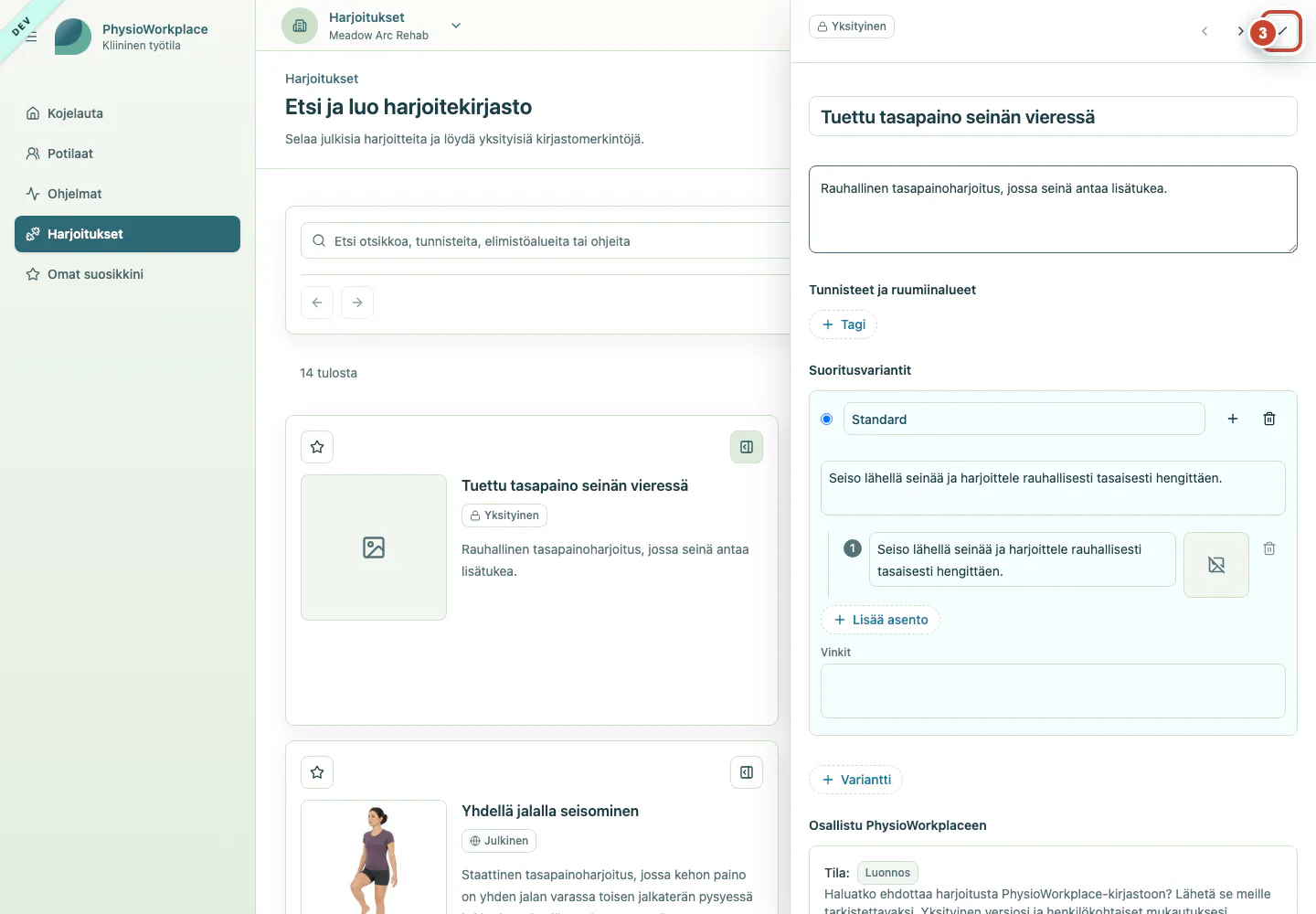Image resolution: width=1316 pixels, height=914 pixels.
Task: Remove position 1 with its trash icon
Action: point(1269,548)
